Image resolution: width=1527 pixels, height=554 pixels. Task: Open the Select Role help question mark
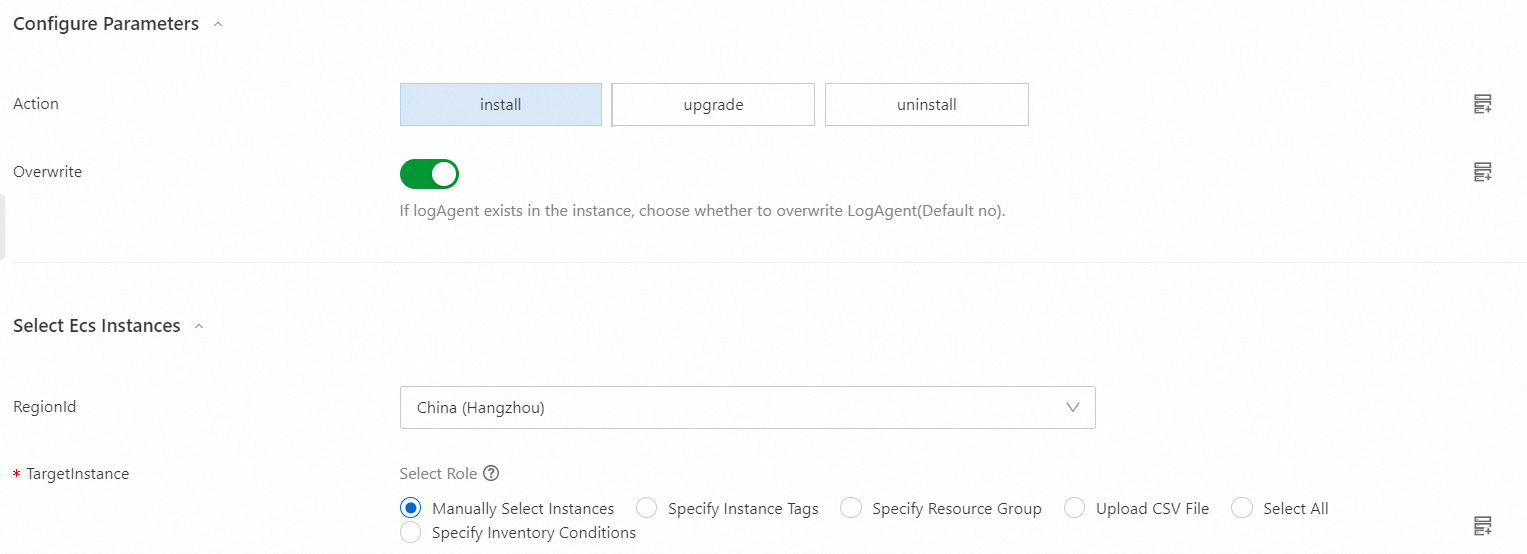pyautogui.click(x=490, y=474)
